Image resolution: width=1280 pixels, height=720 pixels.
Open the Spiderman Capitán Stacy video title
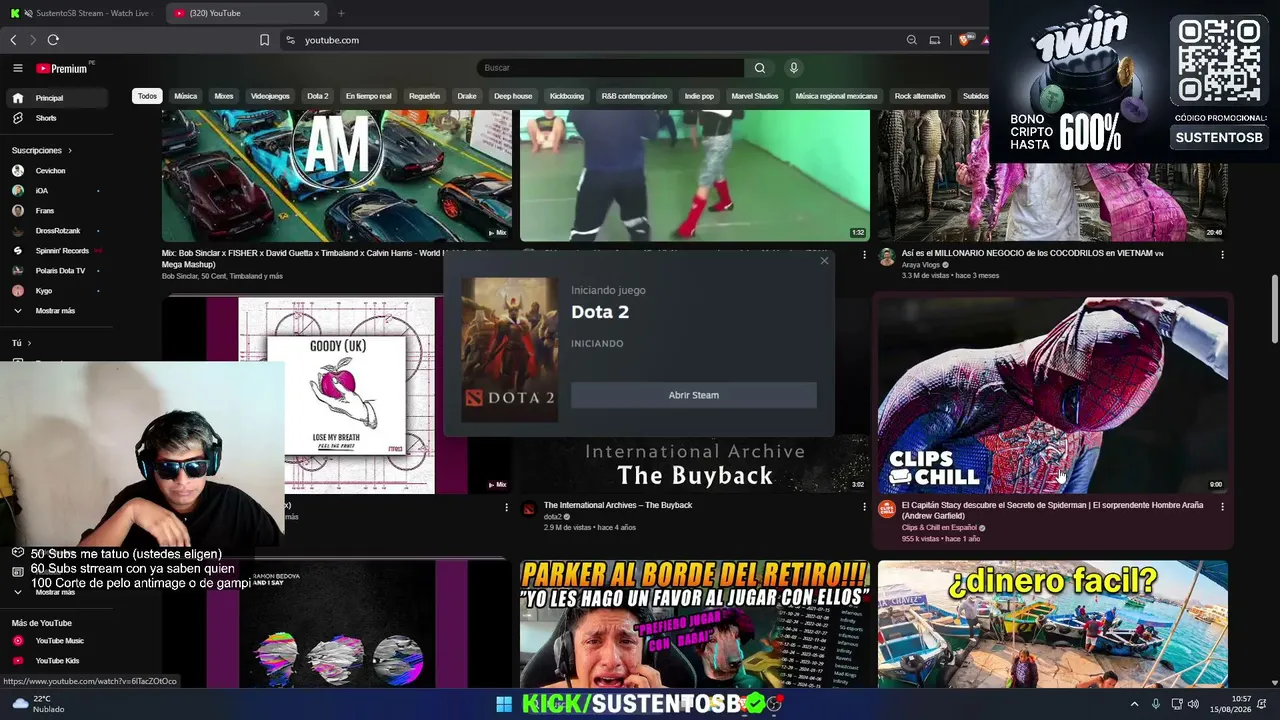(1052, 510)
